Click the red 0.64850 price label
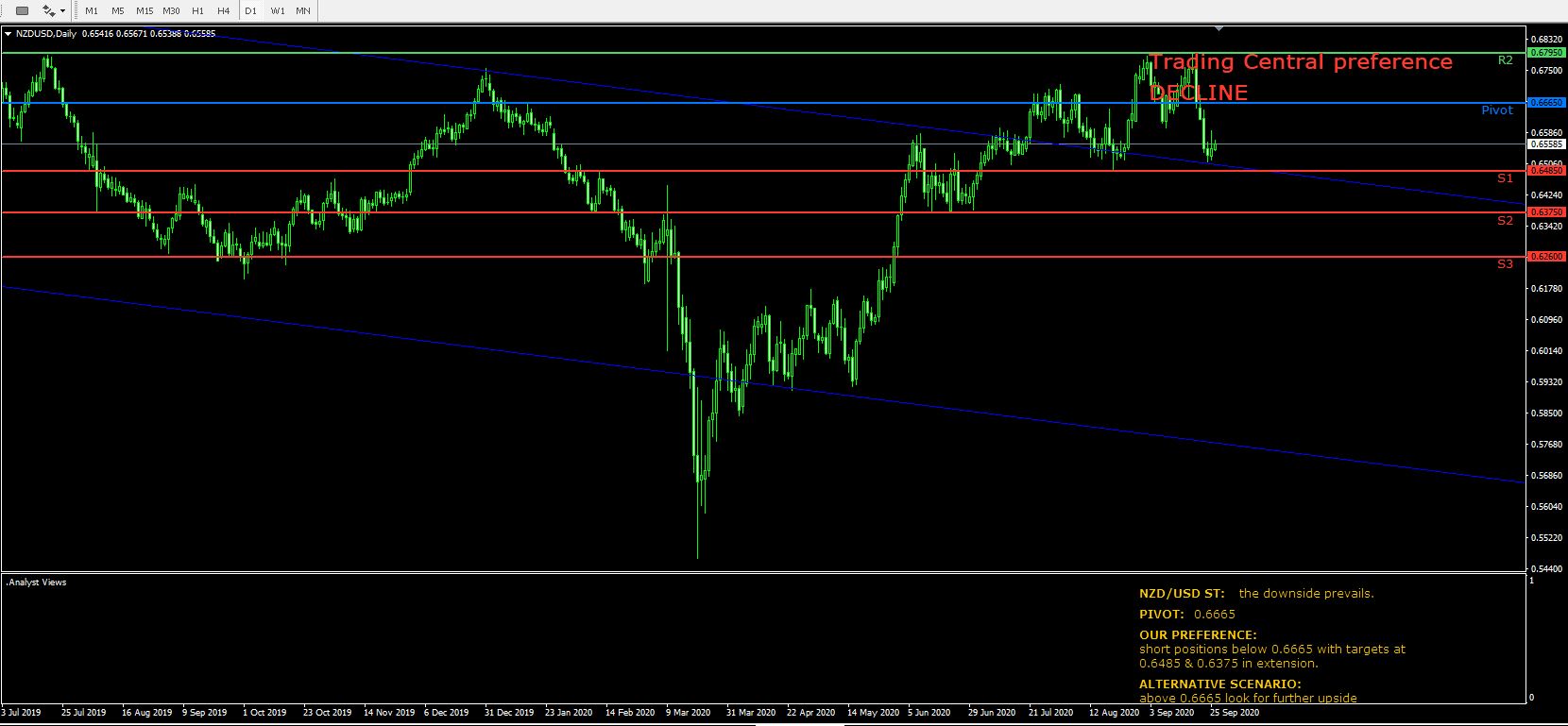 [x=1544, y=171]
